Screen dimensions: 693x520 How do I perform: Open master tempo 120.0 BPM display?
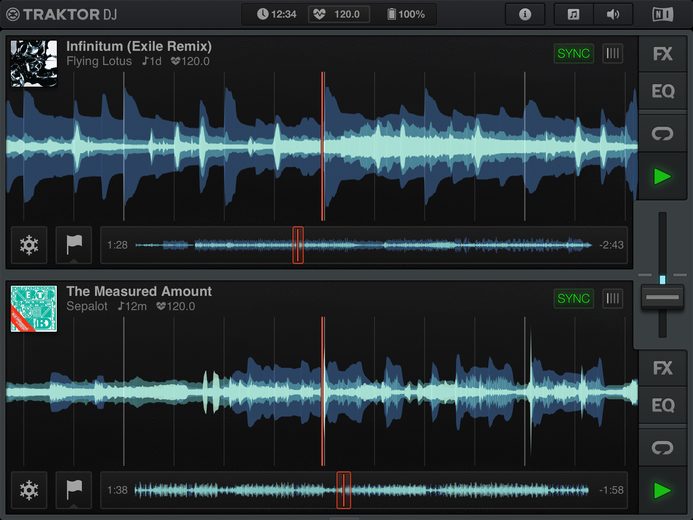(x=339, y=15)
